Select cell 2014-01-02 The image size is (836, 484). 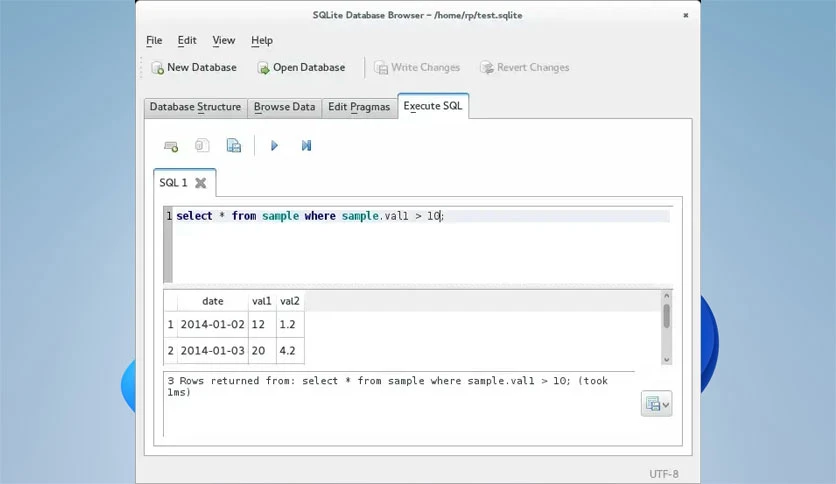pyautogui.click(x=213, y=324)
